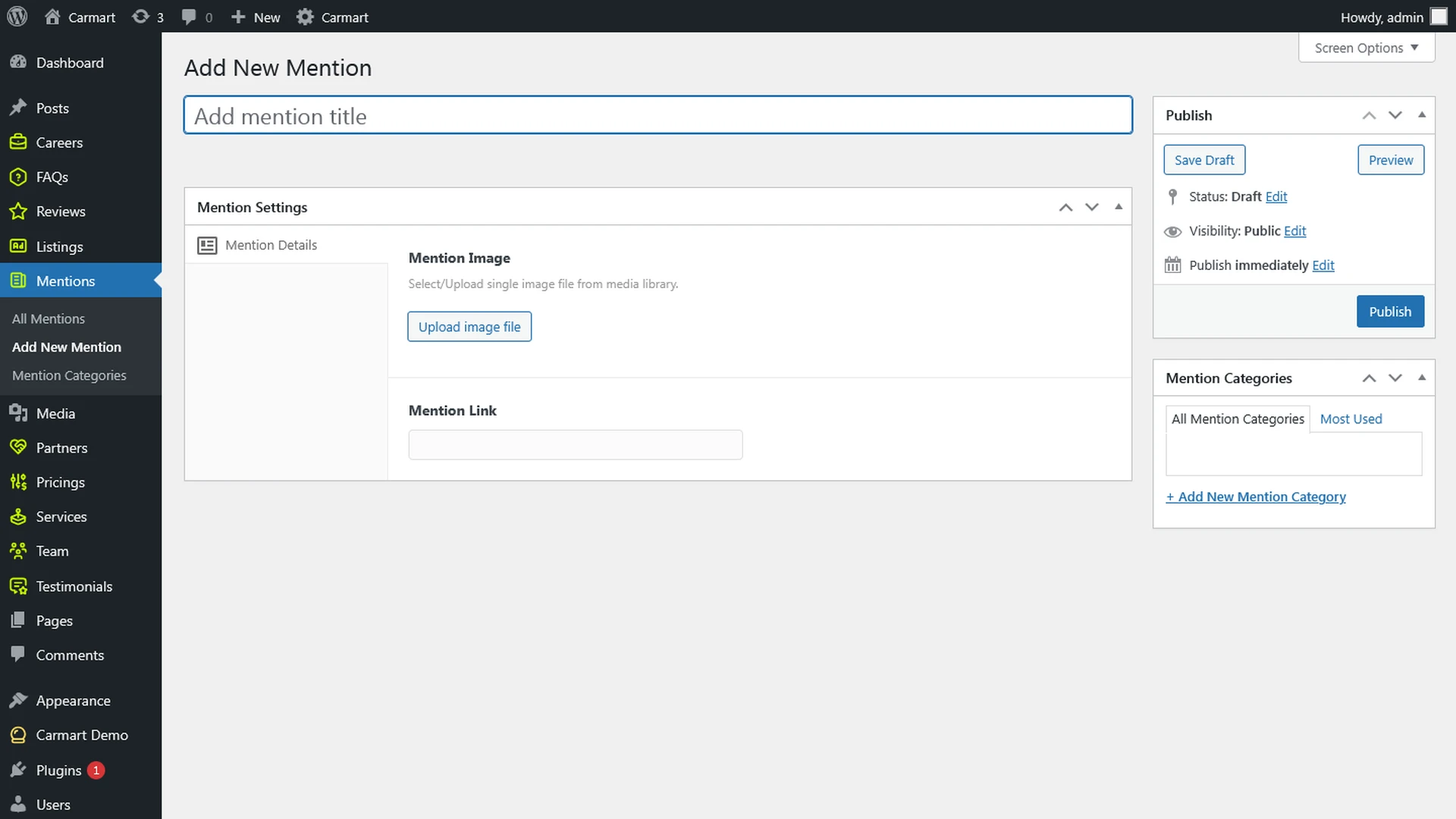The image size is (1456, 819).
Task: Click the Careers briefcase icon
Action: [18, 142]
